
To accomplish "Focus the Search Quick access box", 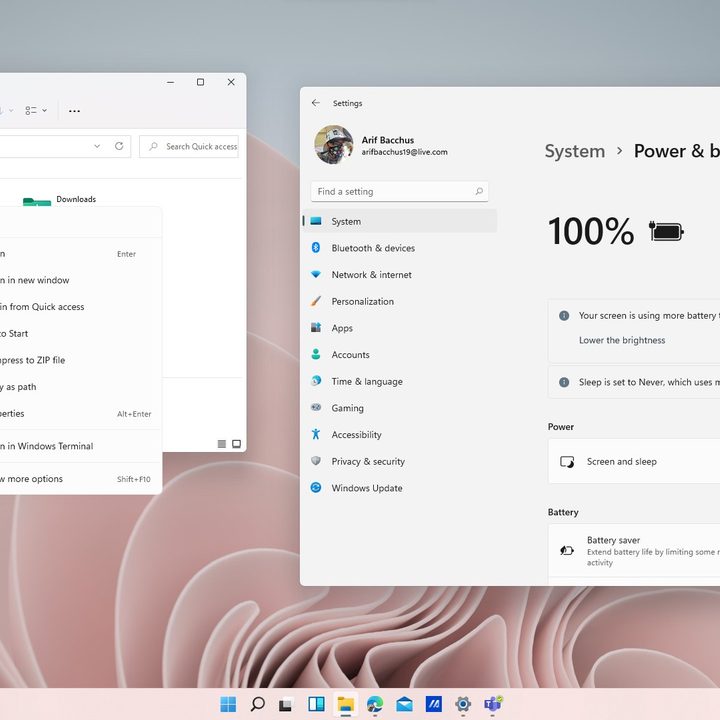I will click(189, 146).
